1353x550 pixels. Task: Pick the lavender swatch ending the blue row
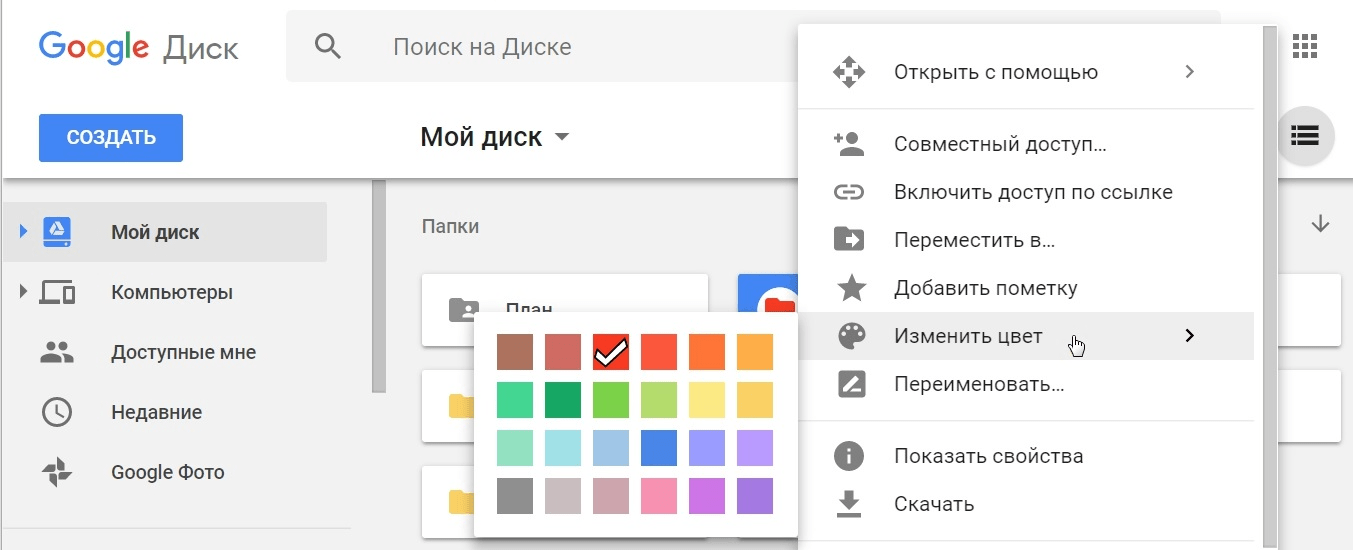755,448
